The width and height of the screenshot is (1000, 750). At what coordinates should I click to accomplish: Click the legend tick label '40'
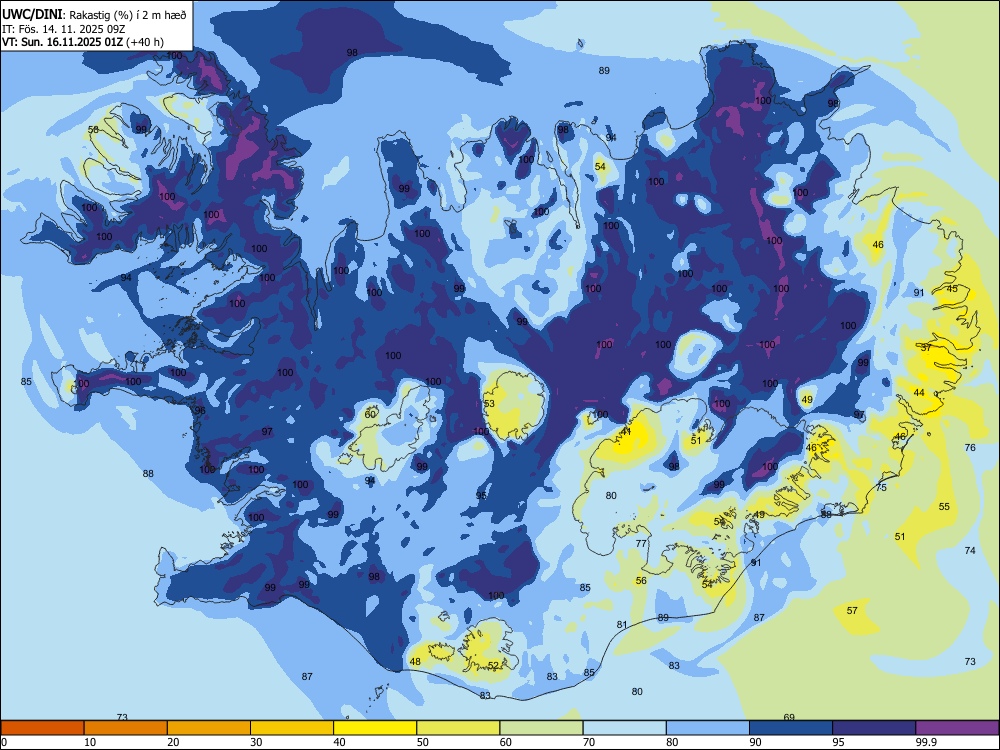pyautogui.click(x=340, y=742)
